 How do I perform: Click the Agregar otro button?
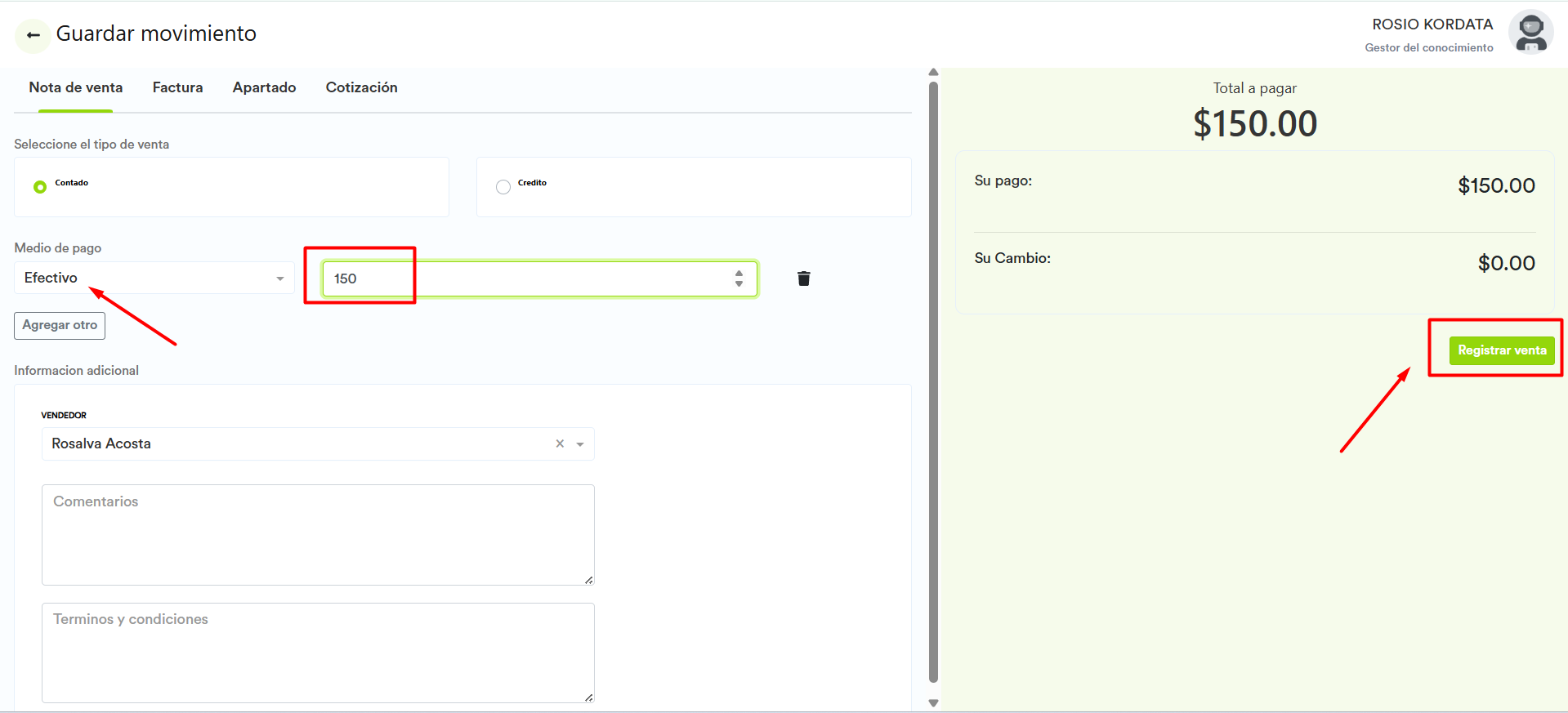pyautogui.click(x=60, y=325)
